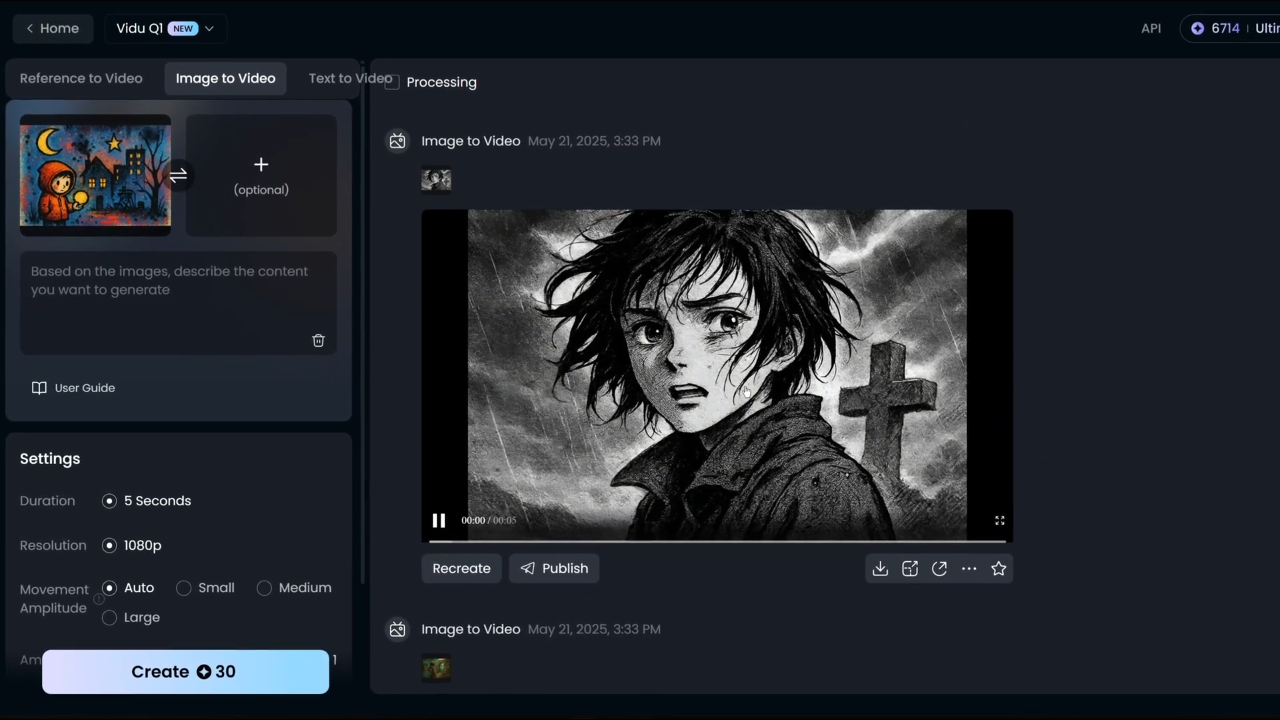This screenshot has width=1280, height=720.
Task: Click the uploaded start frame thumbnail
Action: tap(95, 175)
